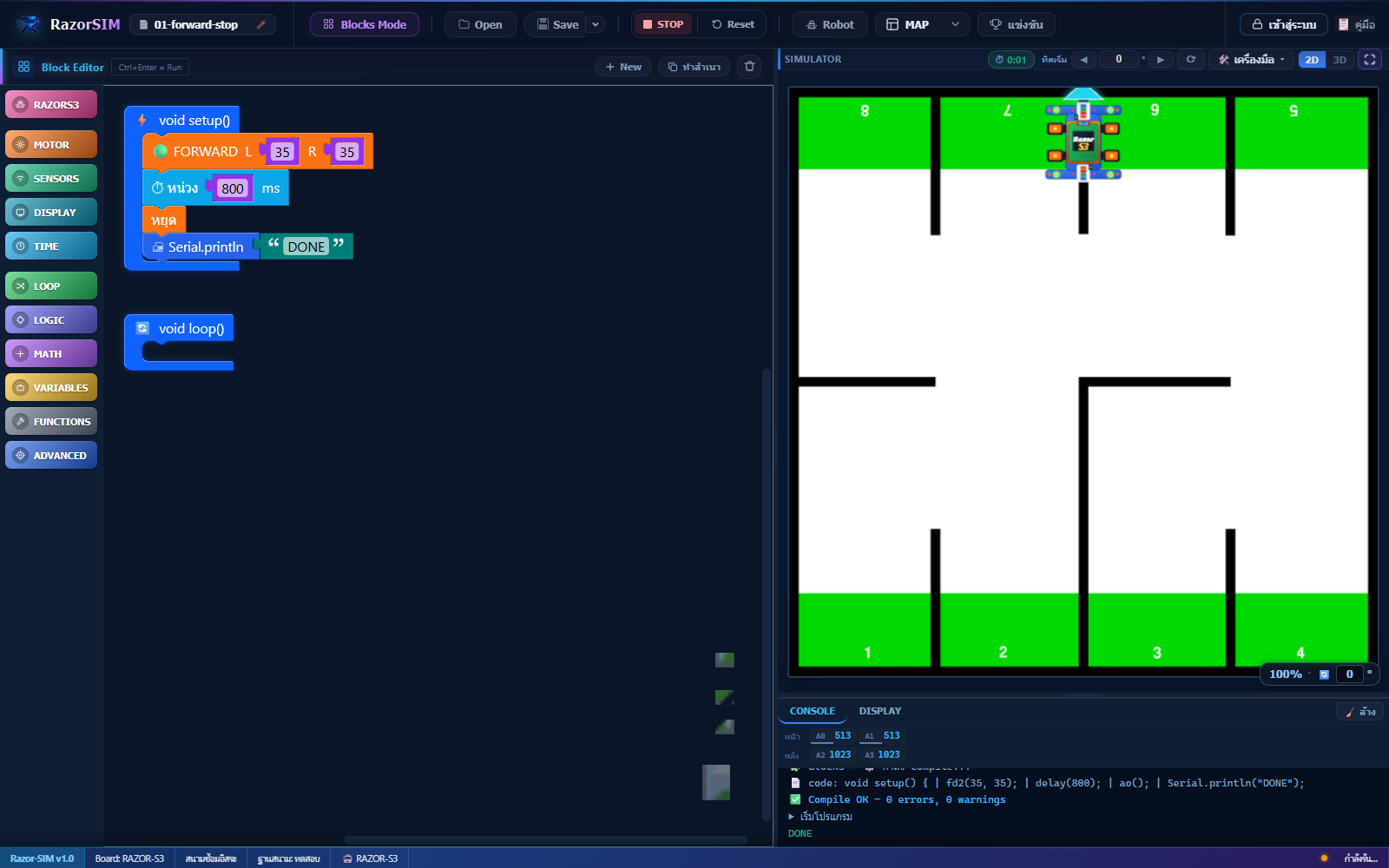The image size is (1389, 868).
Task: Toggle Blocks Mode editor
Action: click(365, 24)
